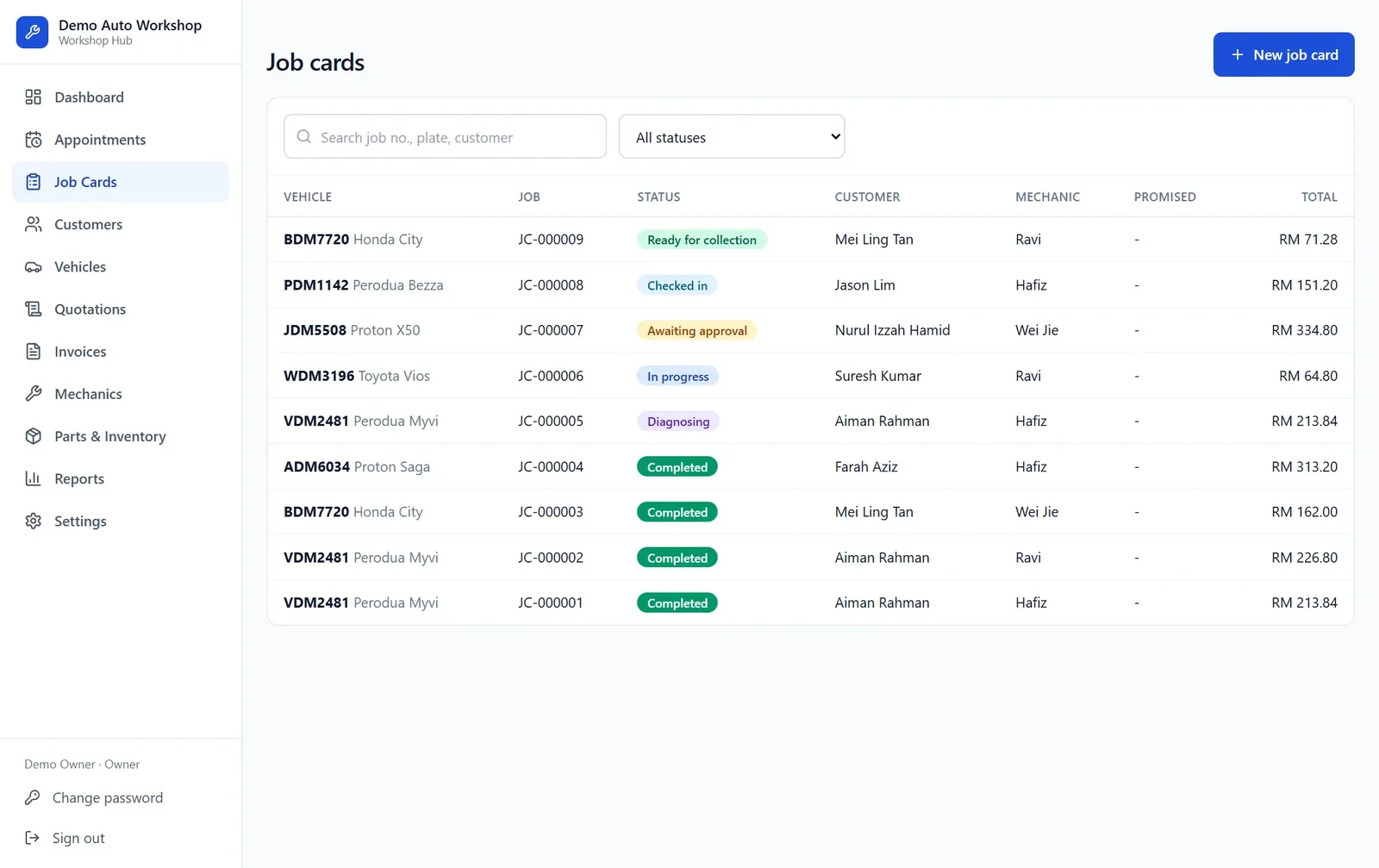Open the Settings navigation link
This screenshot has width=1379, height=868.
click(x=121, y=521)
